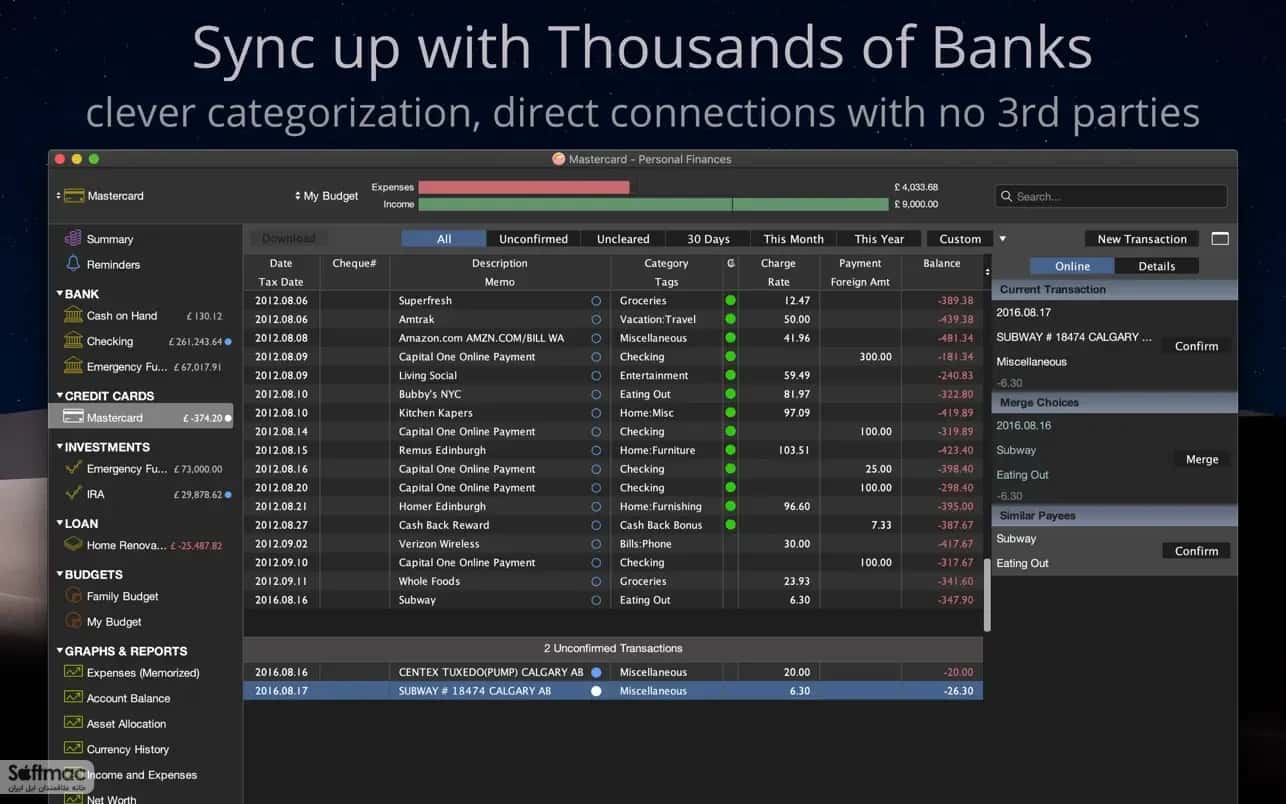Open the Family Budget pie icon

pyautogui.click(x=73, y=596)
